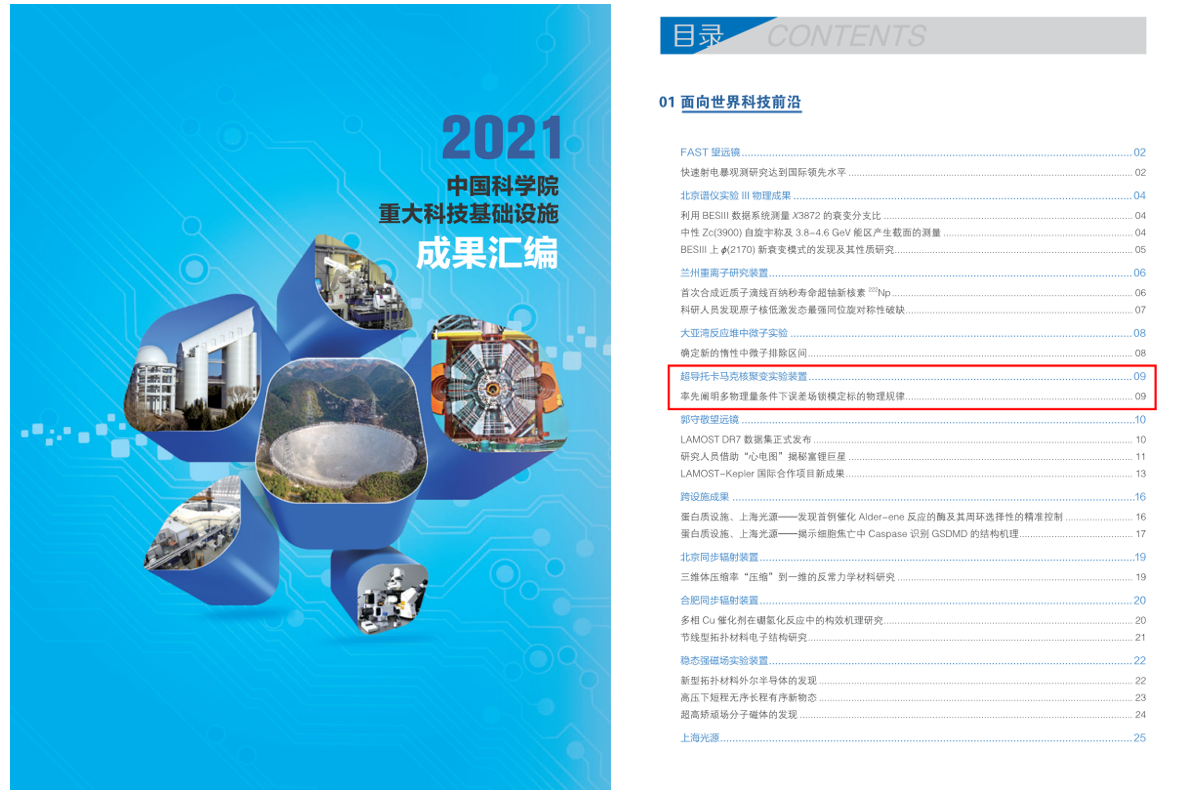Select the 快速射电暴观测研究 article line

(x=762, y=173)
